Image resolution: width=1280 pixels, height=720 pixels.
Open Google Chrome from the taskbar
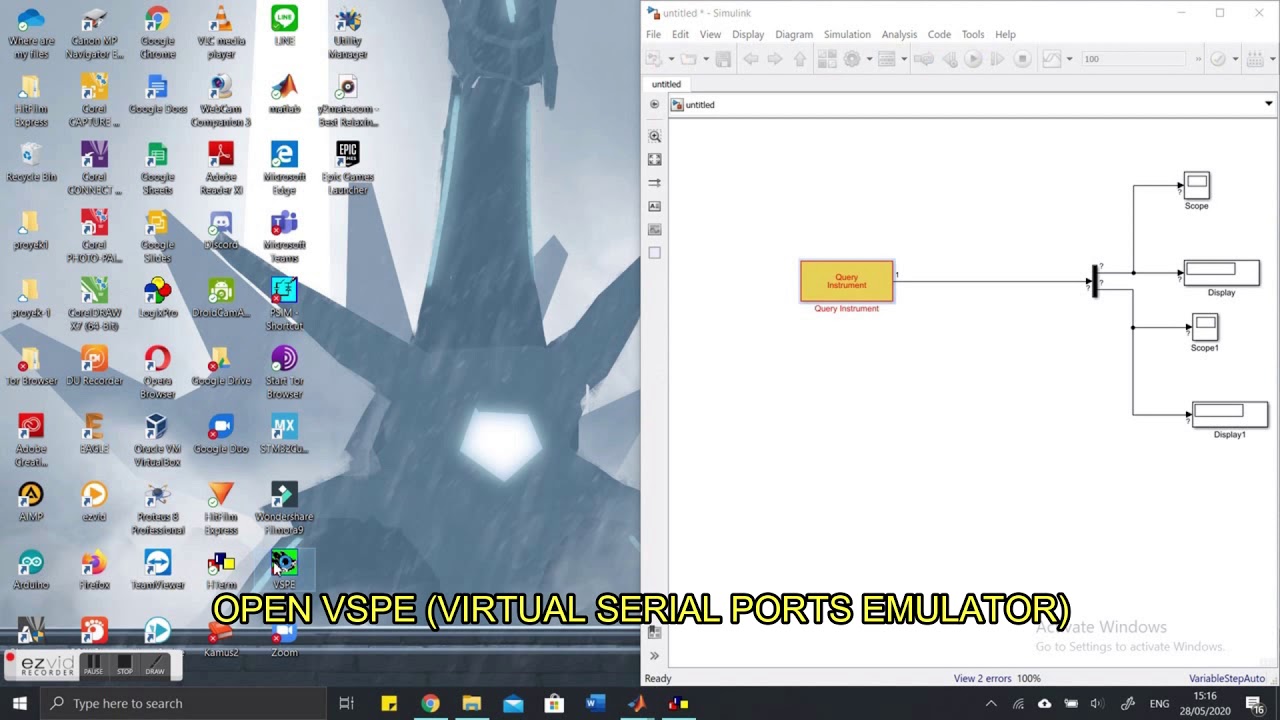click(x=430, y=703)
